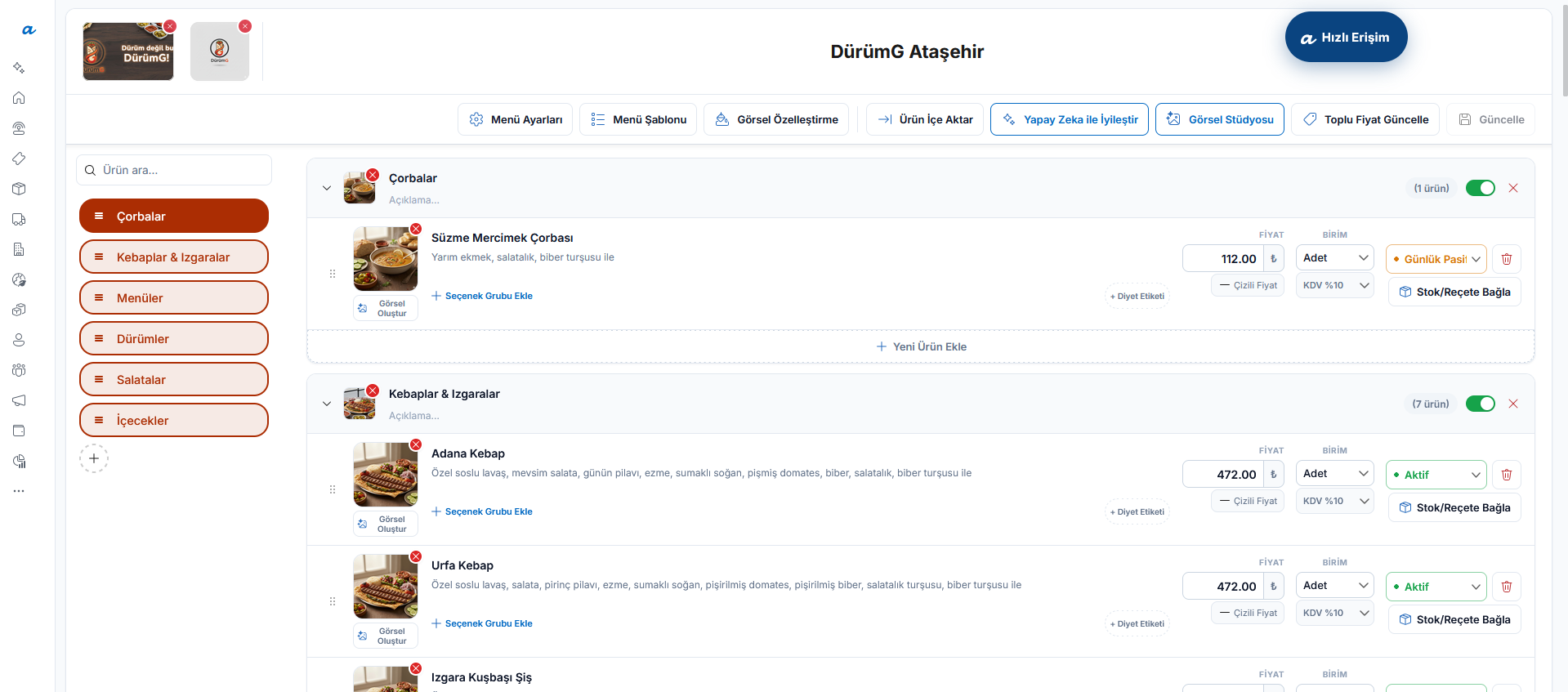Click the three-dots more icon in sidebar

click(19, 491)
